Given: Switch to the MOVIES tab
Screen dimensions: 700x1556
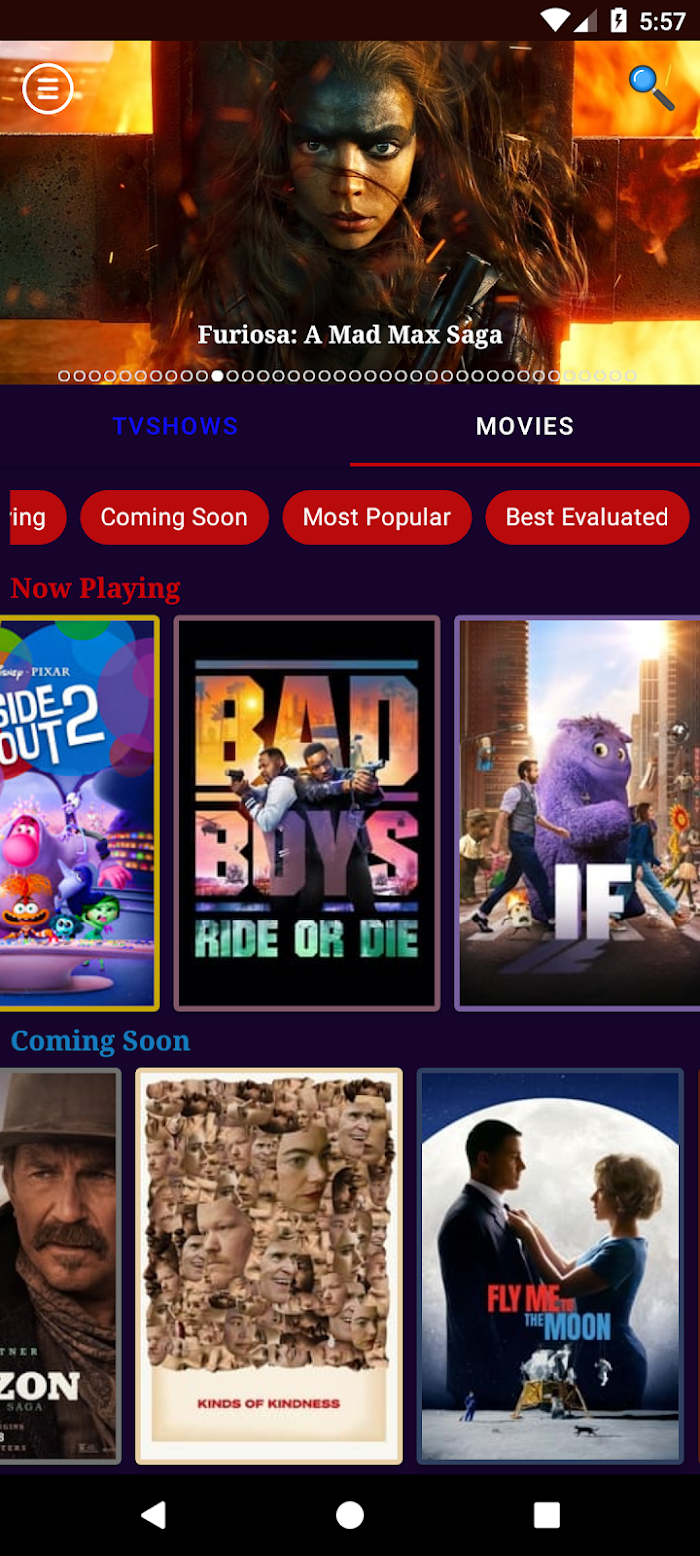Looking at the screenshot, I should 525,427.
